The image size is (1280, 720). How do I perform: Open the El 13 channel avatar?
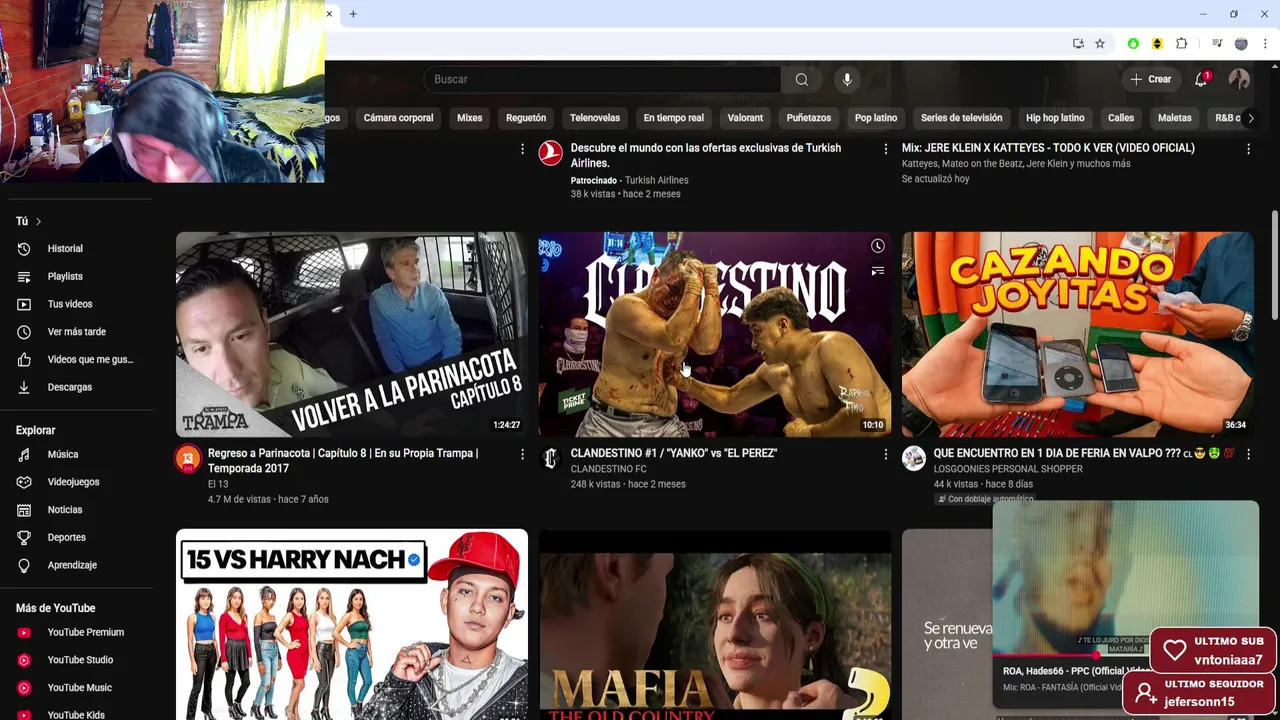tap(187, 459)
